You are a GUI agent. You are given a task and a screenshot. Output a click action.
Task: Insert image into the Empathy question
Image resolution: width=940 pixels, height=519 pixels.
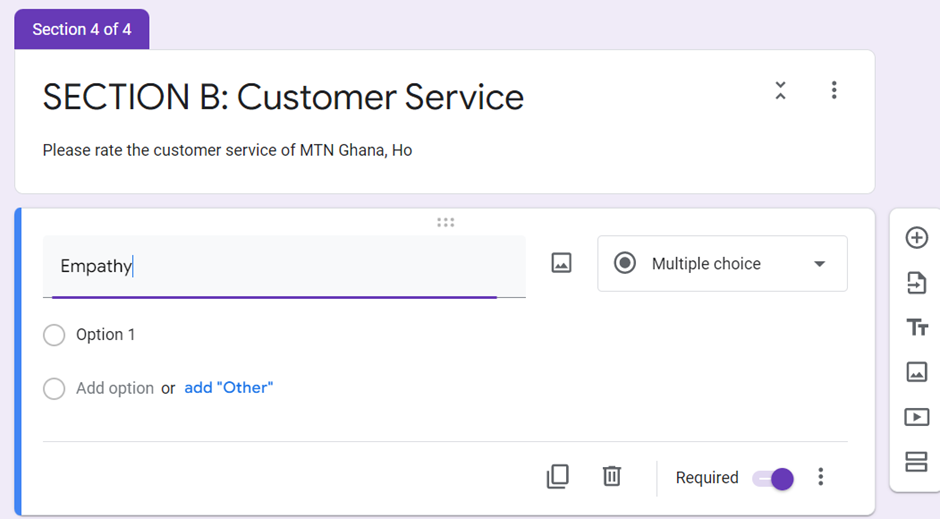561,263
